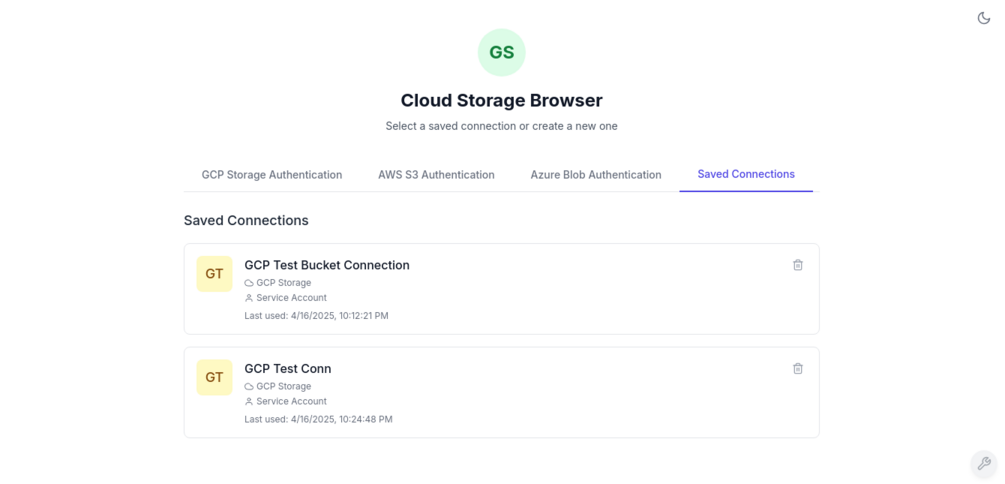Screen dimensions: 1005x484
Task: Click cloud icon in GCP Test Bucket Connection
Action: point(249,283)
